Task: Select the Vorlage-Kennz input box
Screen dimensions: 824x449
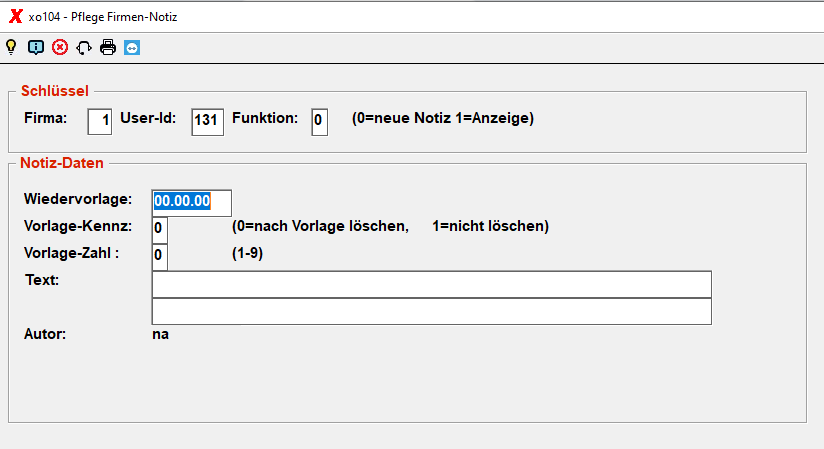Action: (160, 230)
